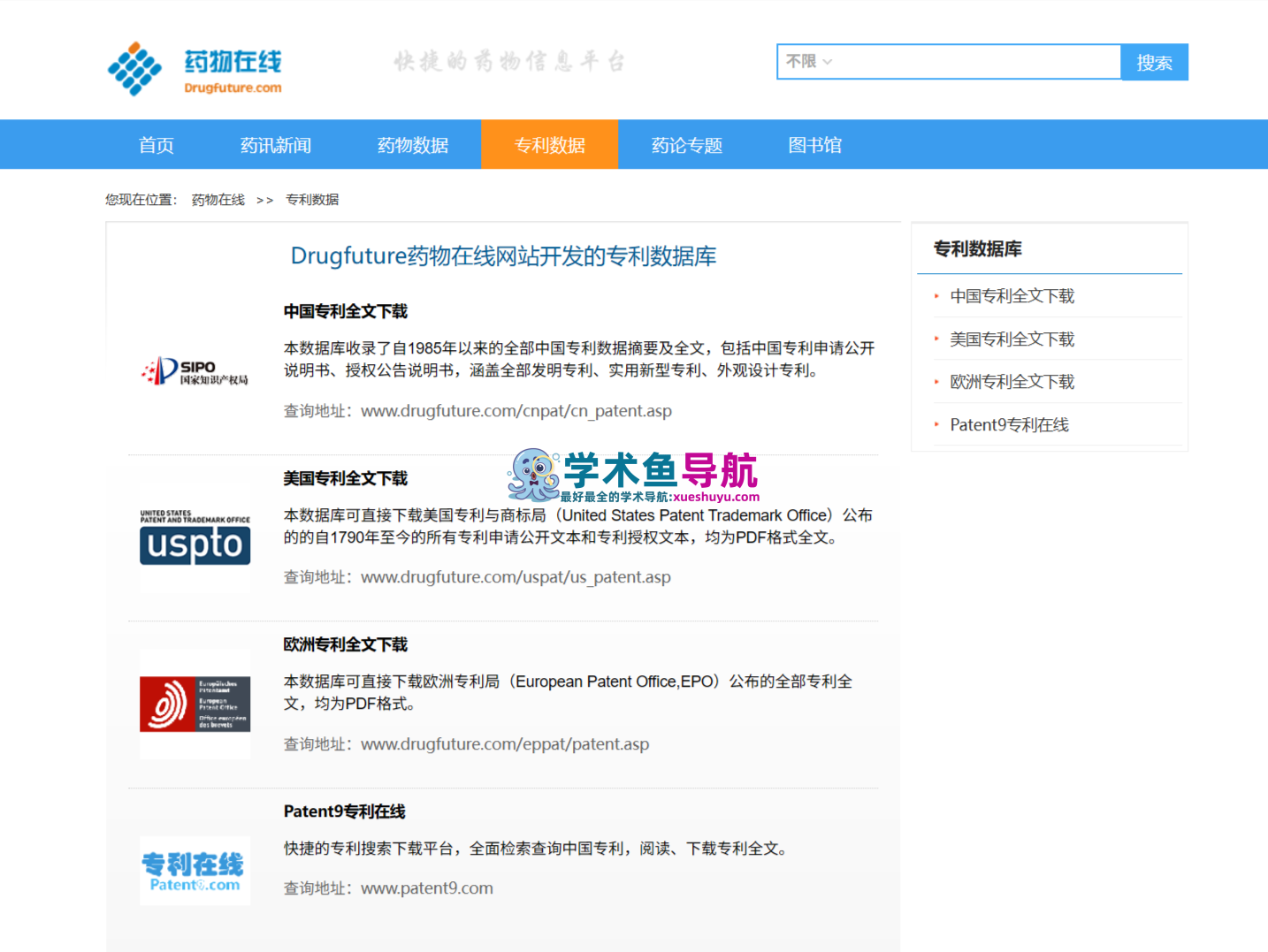
Task: Open sidebar link 中国专利全文下载
Action: click(1012, 296)
